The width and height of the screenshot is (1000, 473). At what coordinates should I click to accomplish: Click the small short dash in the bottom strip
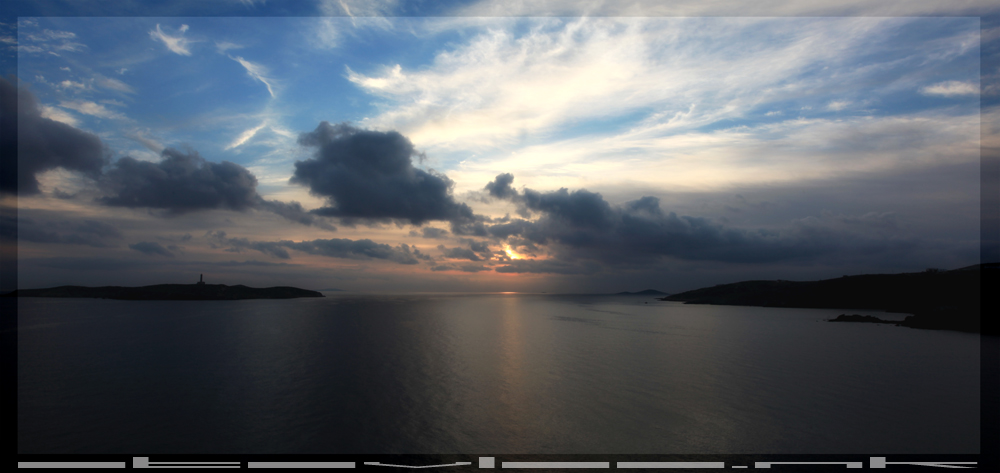pyautogui.click(x=739, y=466)
